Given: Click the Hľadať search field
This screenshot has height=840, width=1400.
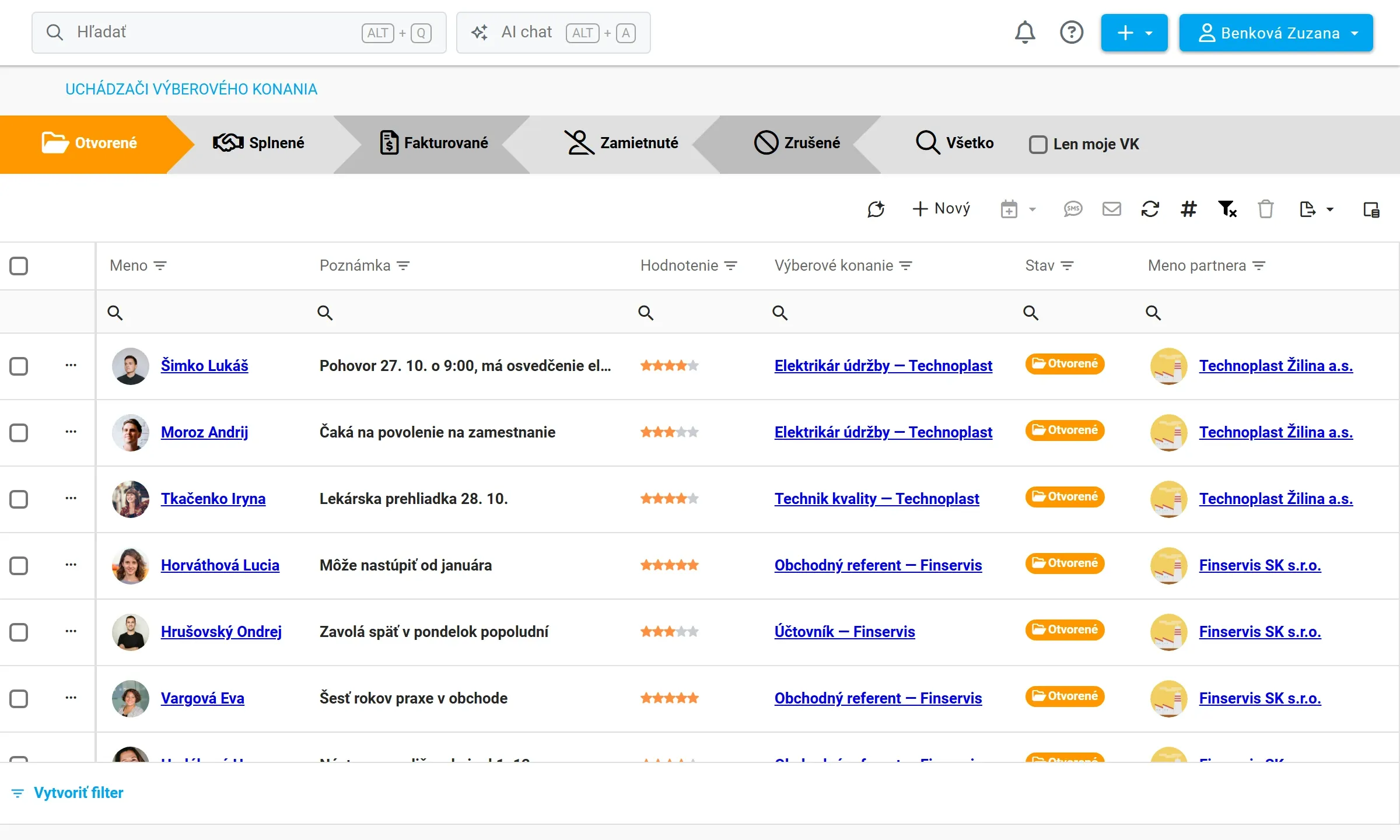Looking at the screenshot, I should point(239,33).
